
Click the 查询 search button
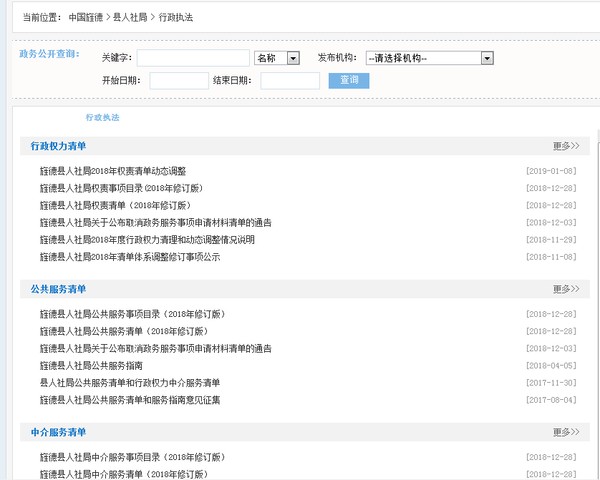tap(349, 80)
